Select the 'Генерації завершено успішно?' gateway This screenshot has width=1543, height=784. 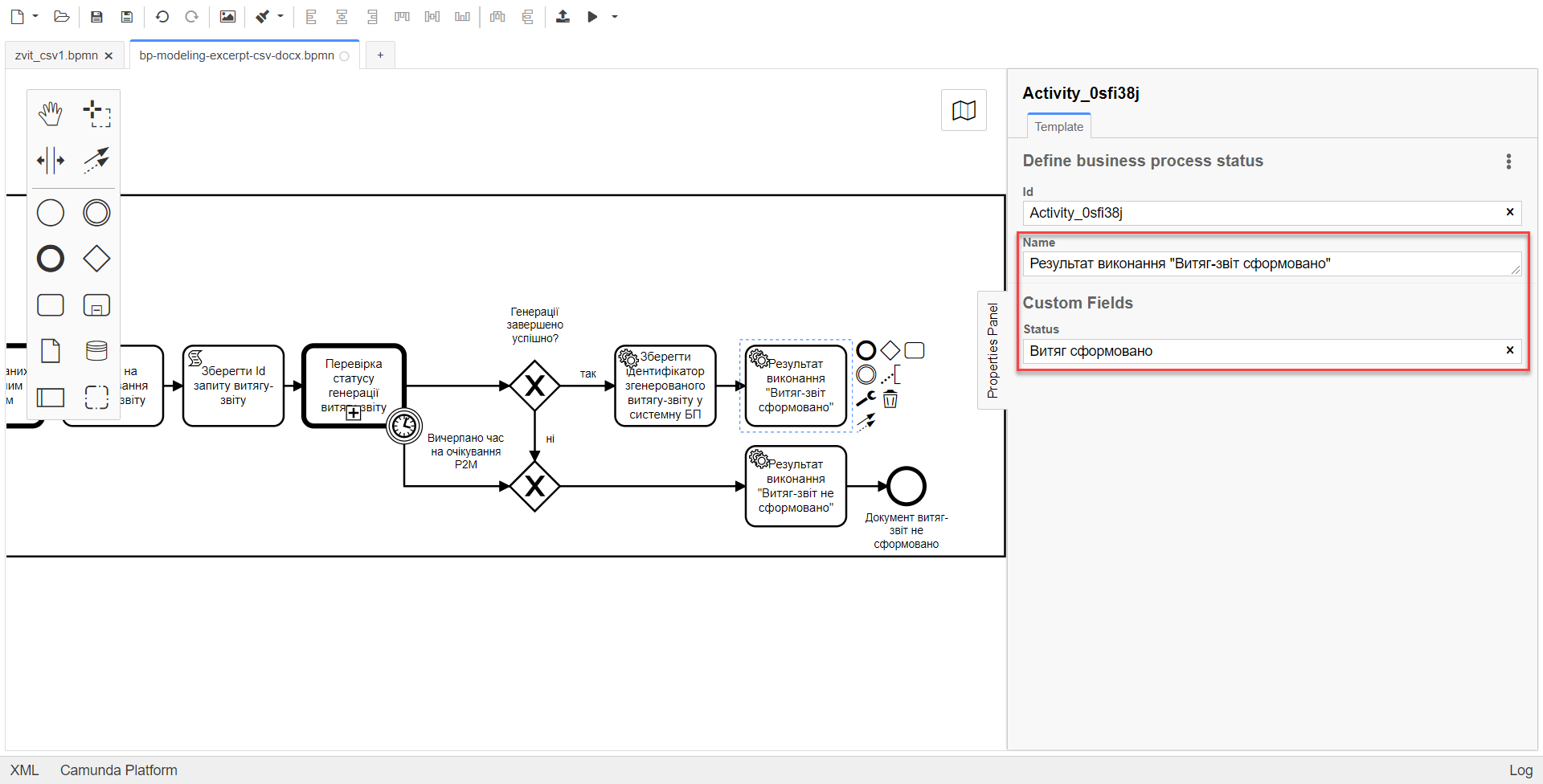[534, 386]
